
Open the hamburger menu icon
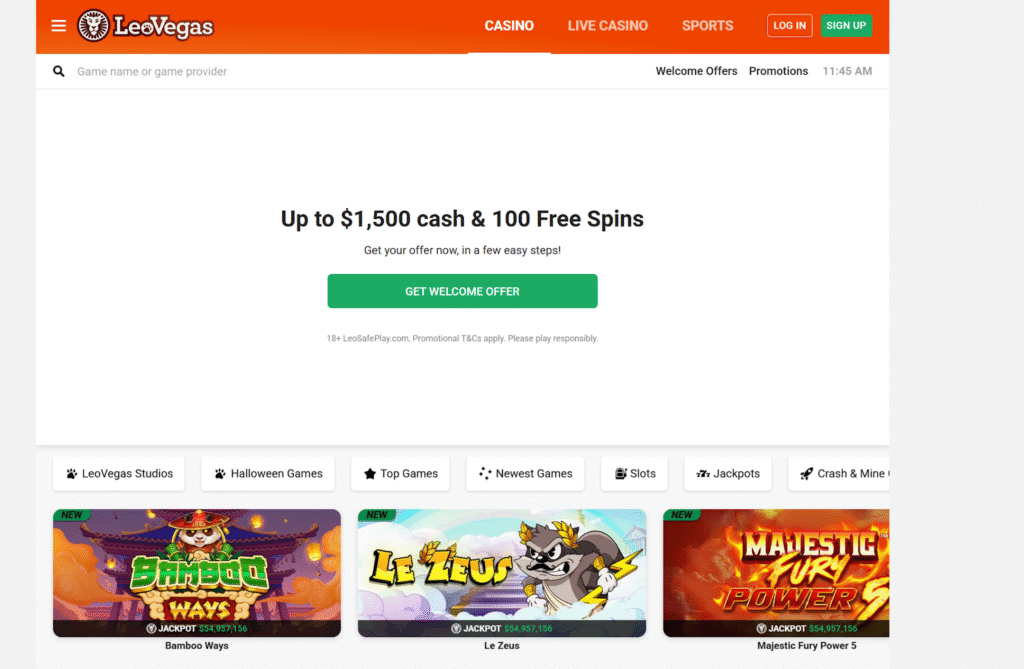tap(59, 26)
